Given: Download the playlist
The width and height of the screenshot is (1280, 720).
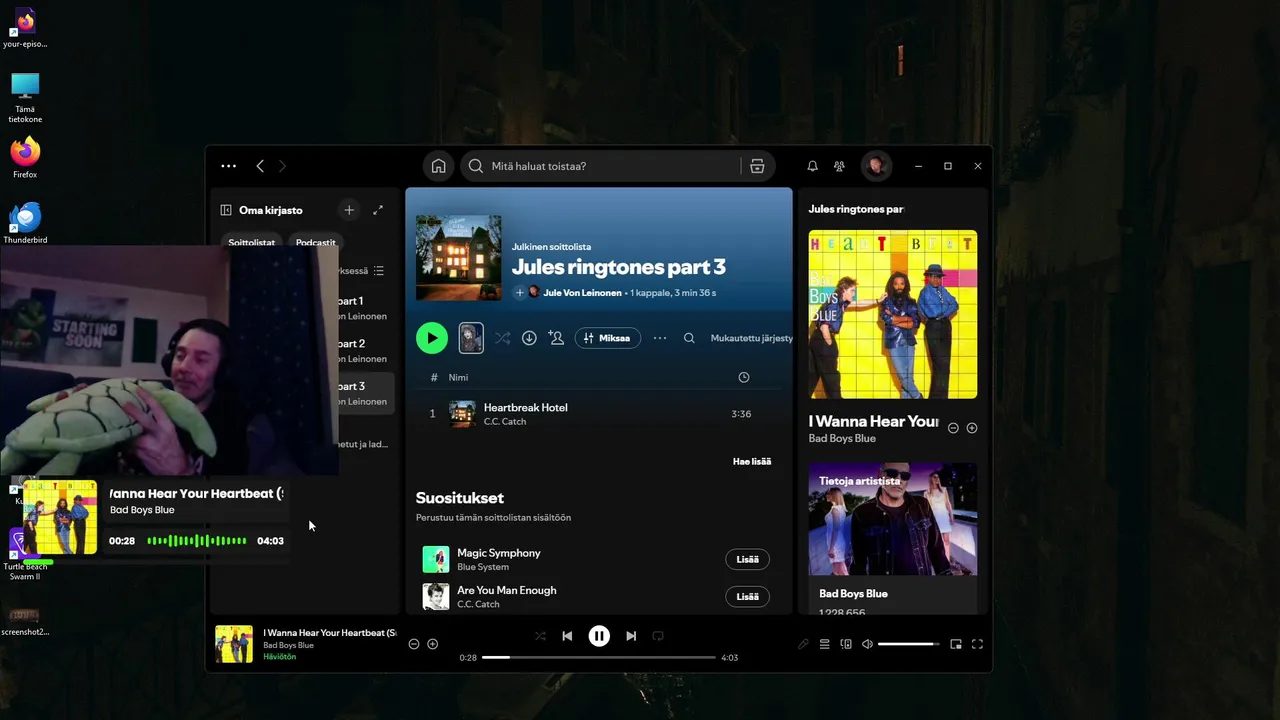Looking at the screenshot, I should (x=529, y=338).
